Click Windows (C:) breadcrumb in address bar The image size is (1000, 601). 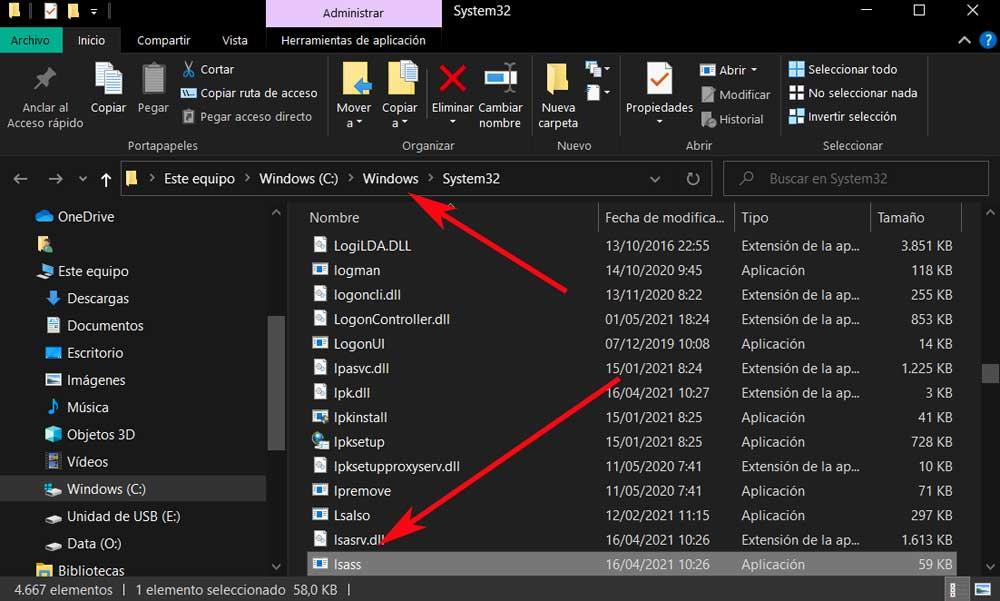click(x=298, y=179)
